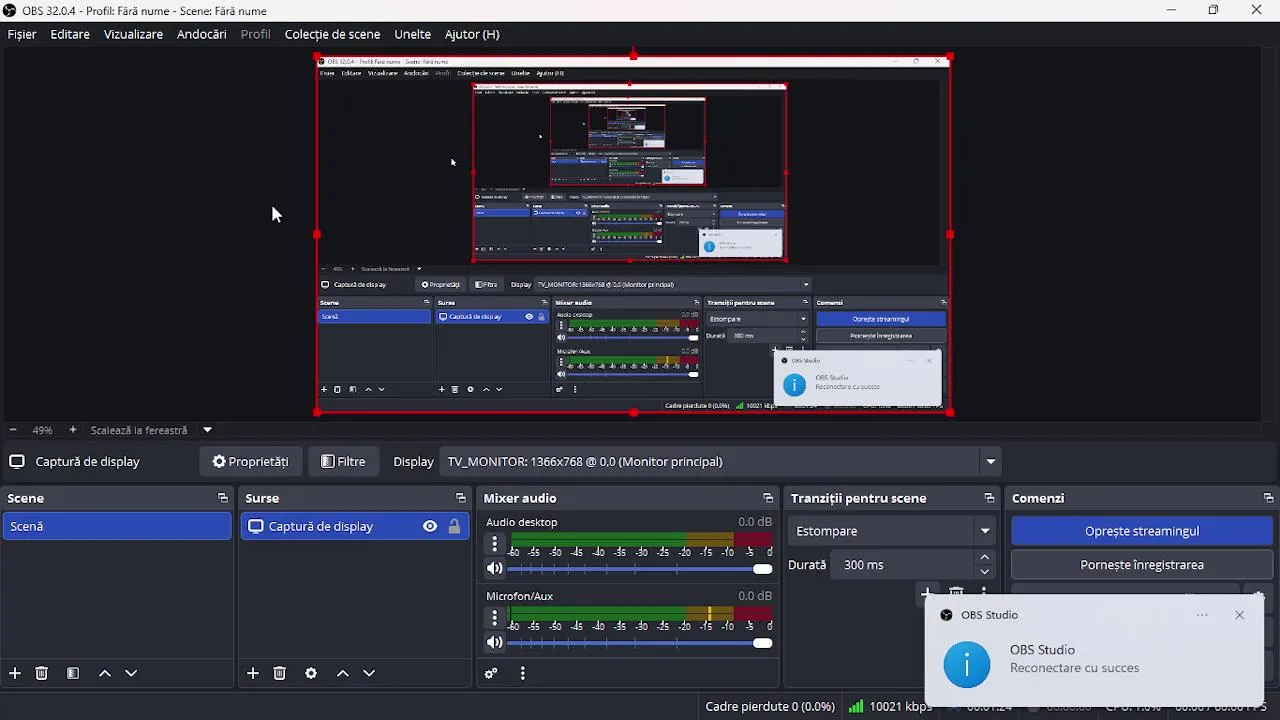This screenshot has height=720, width=1280.
Task: Click Scalează la fereastră label
Action: (139, 430)
